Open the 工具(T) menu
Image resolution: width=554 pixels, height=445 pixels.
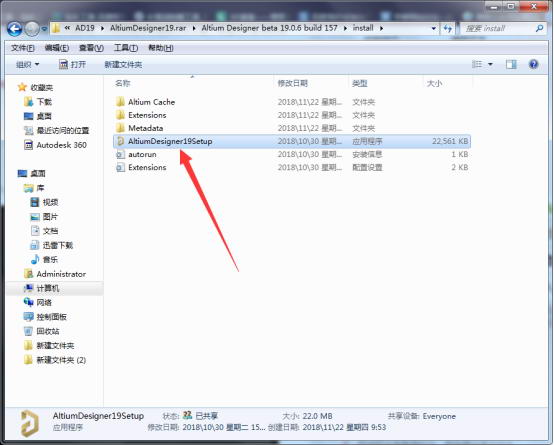click(x=126, y=48)
